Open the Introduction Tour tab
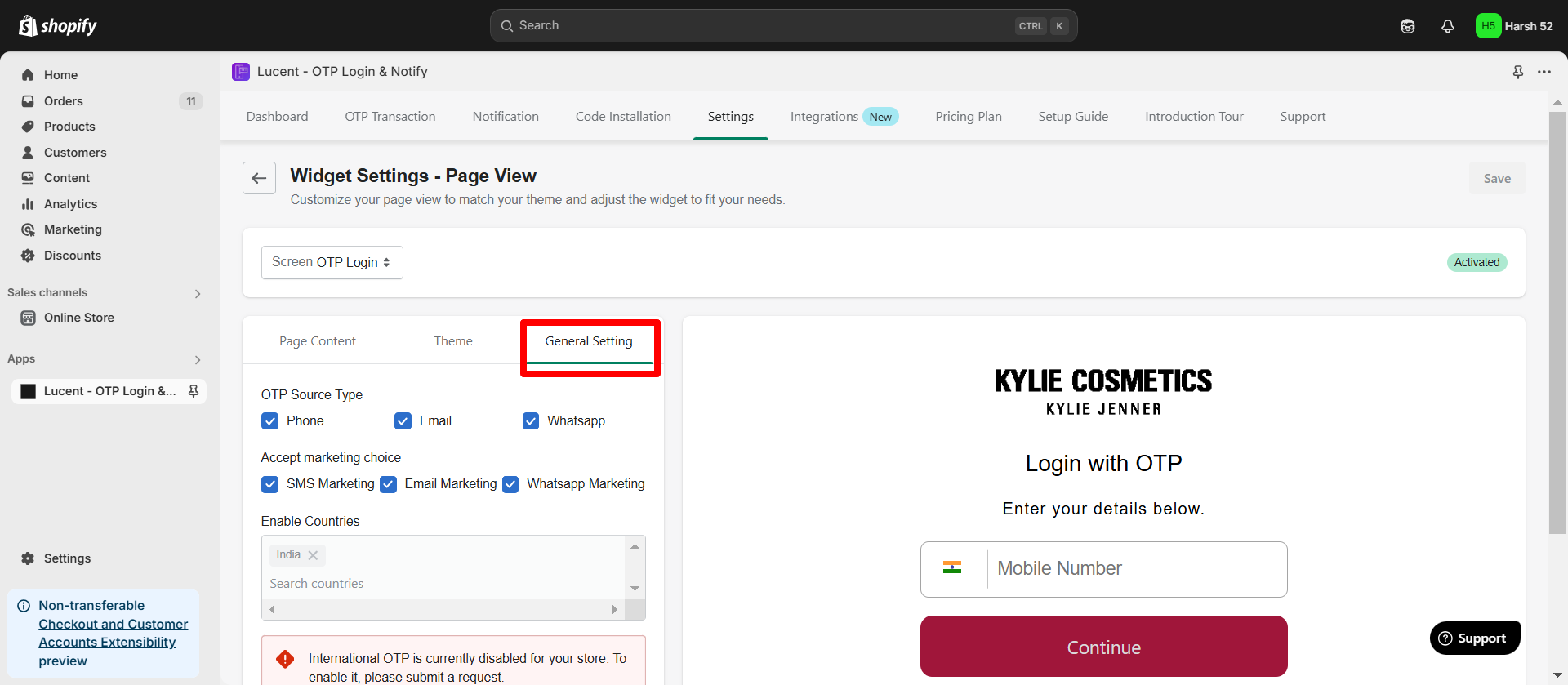This screenshot has width=1568, height=685. pyautogui.click(x=1194, y=117)
